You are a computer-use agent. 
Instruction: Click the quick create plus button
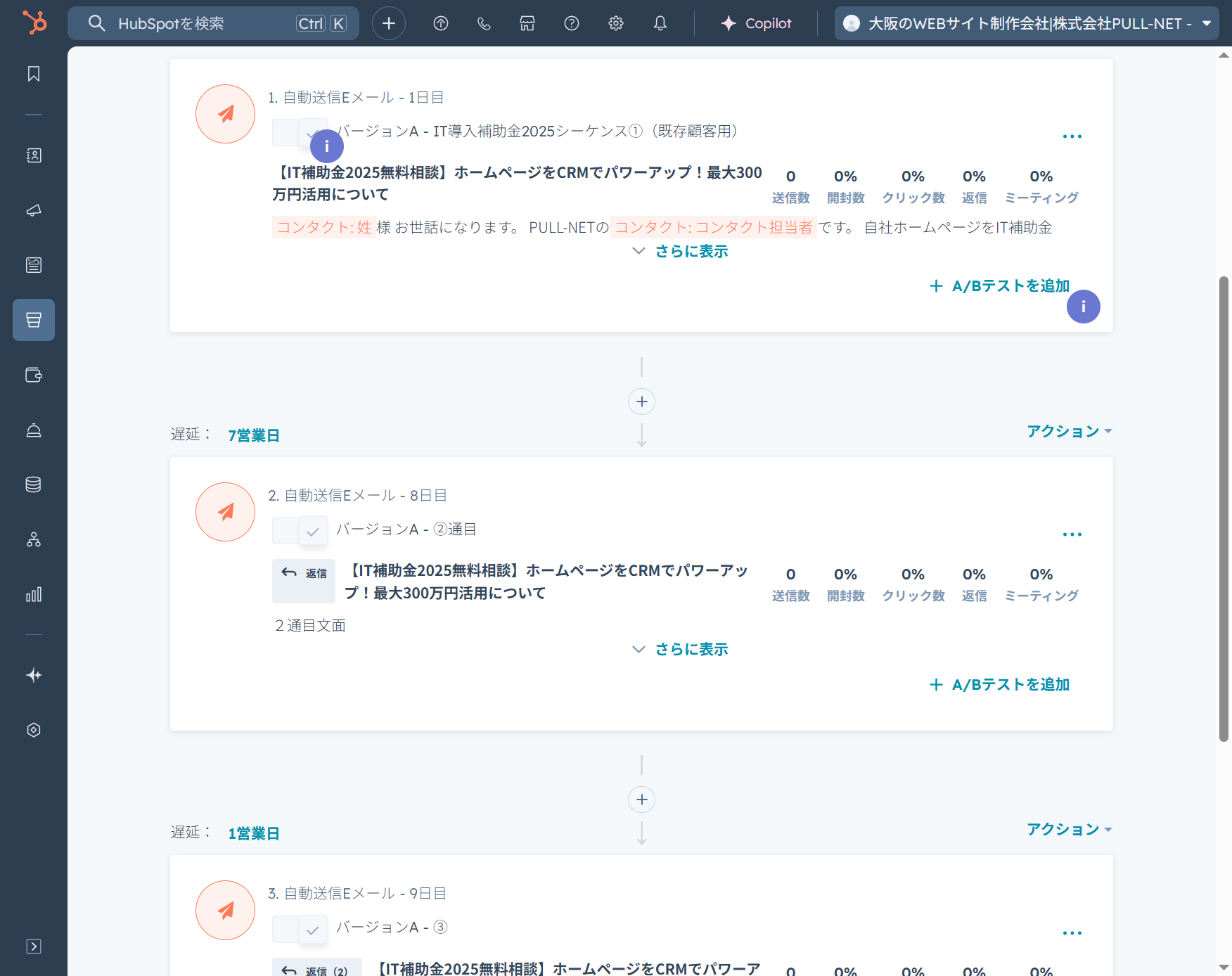(x=389, y=23)
